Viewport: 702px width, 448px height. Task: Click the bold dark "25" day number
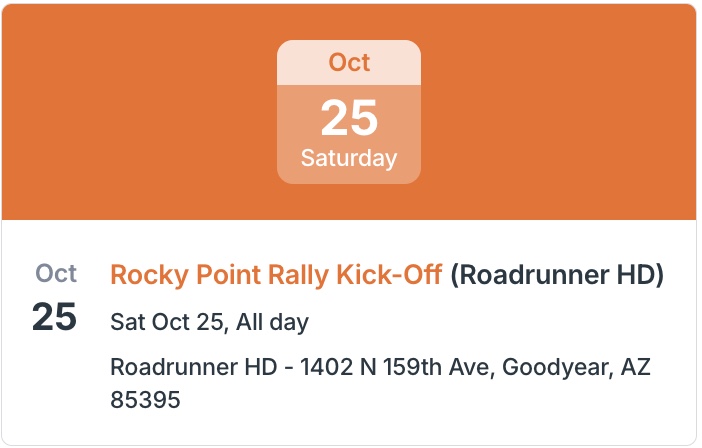click(55, 317)
